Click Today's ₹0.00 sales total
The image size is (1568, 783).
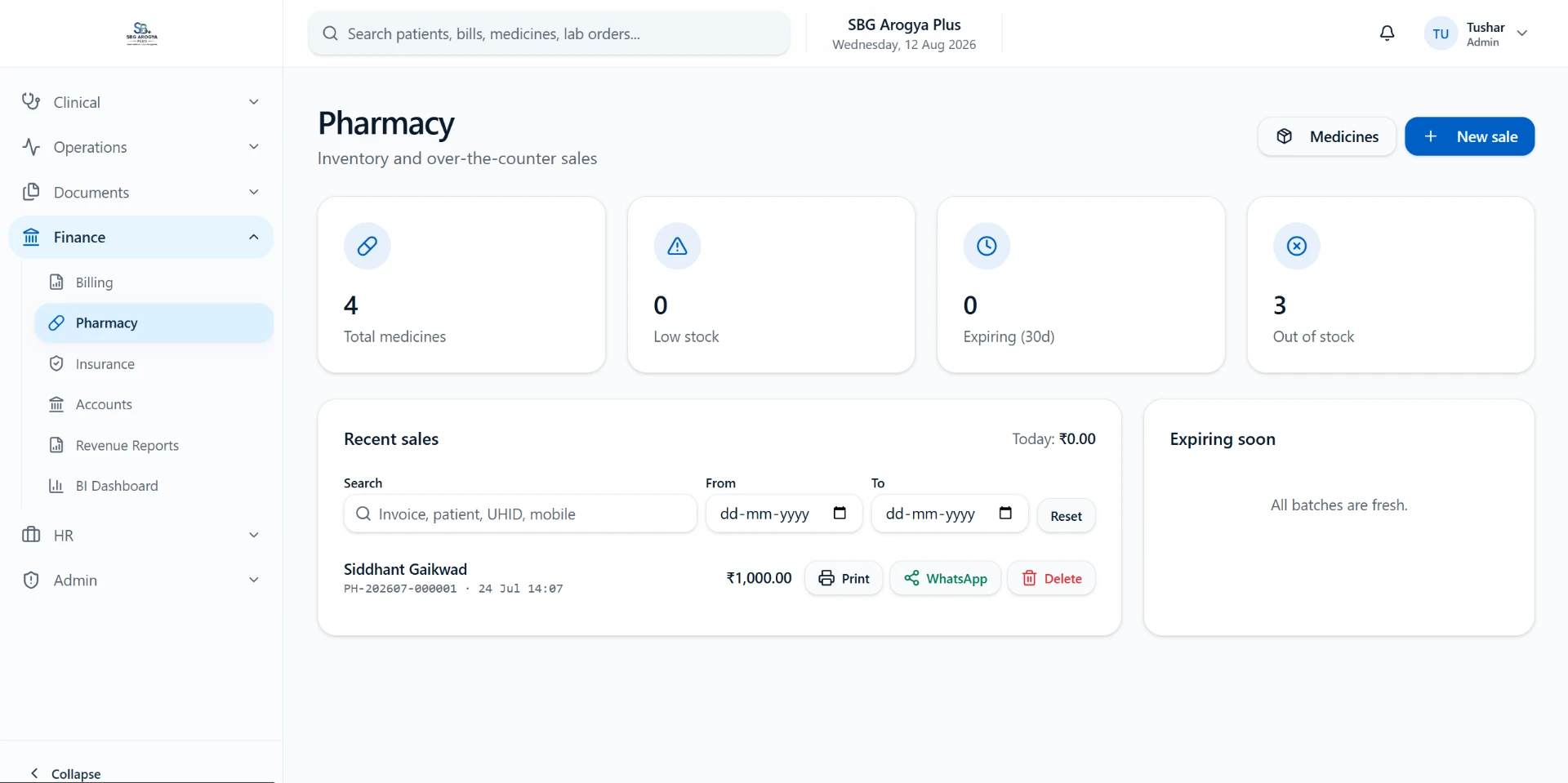pyautogui.click(x=1077, y=438)
